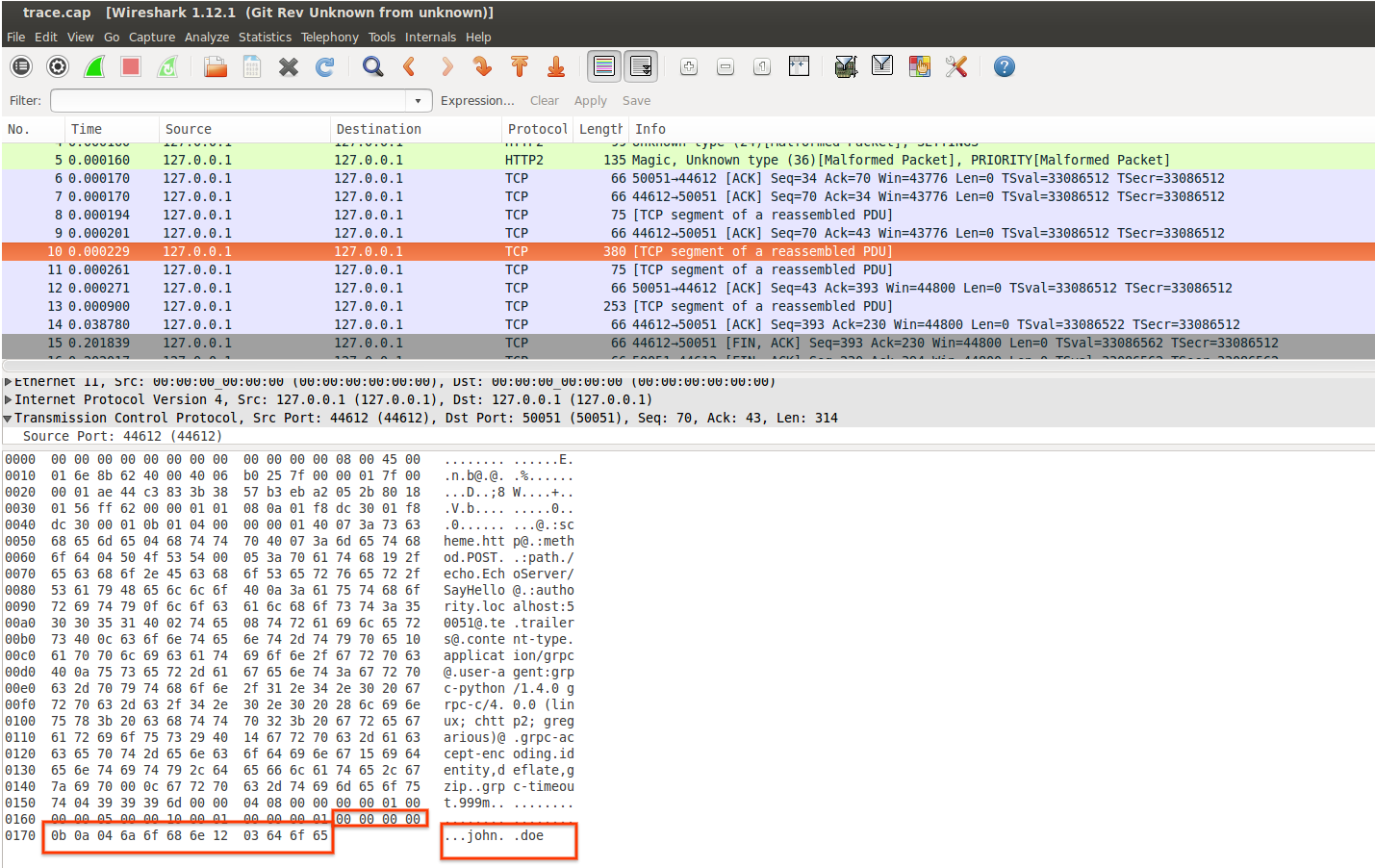The image size is (1375, 868).
Task: Collapse the Transmission Control Protocol row
Action: coord(9,418)
